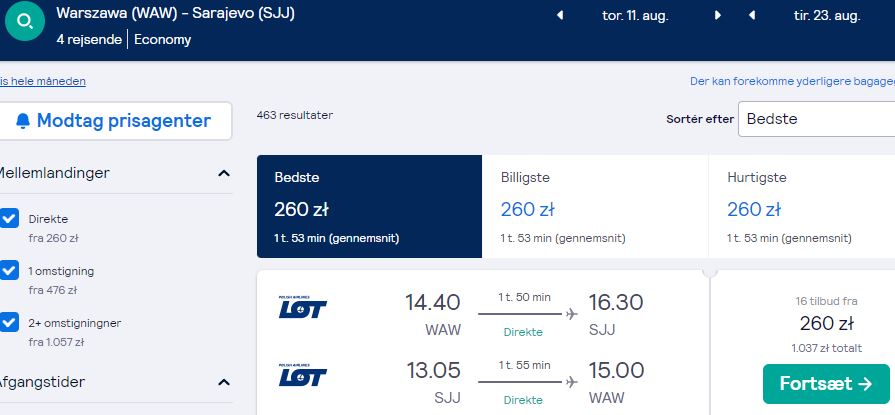Image resolution: width=895 pixels, height=415 pixels.
Task: Go to next departure date arrow
Action: point(717,15)
